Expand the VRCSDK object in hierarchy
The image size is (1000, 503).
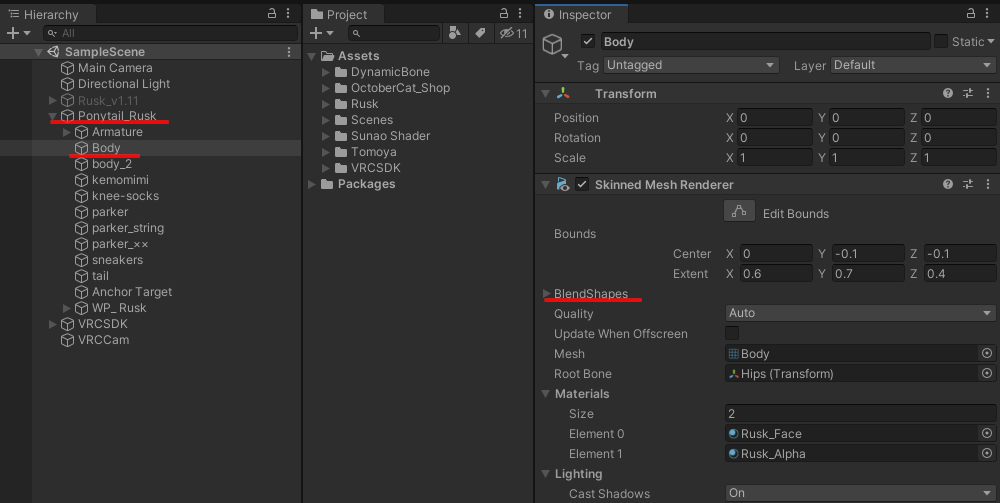pyautogui.click(x=53, y=324)
